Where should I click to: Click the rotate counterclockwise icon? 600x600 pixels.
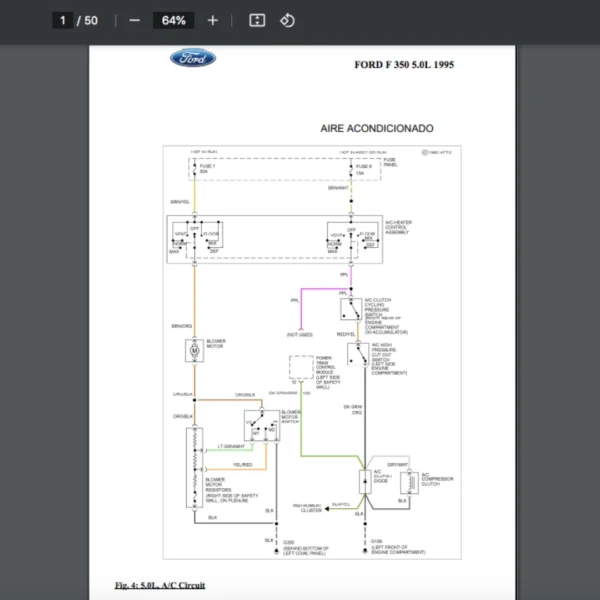point(287,20)
